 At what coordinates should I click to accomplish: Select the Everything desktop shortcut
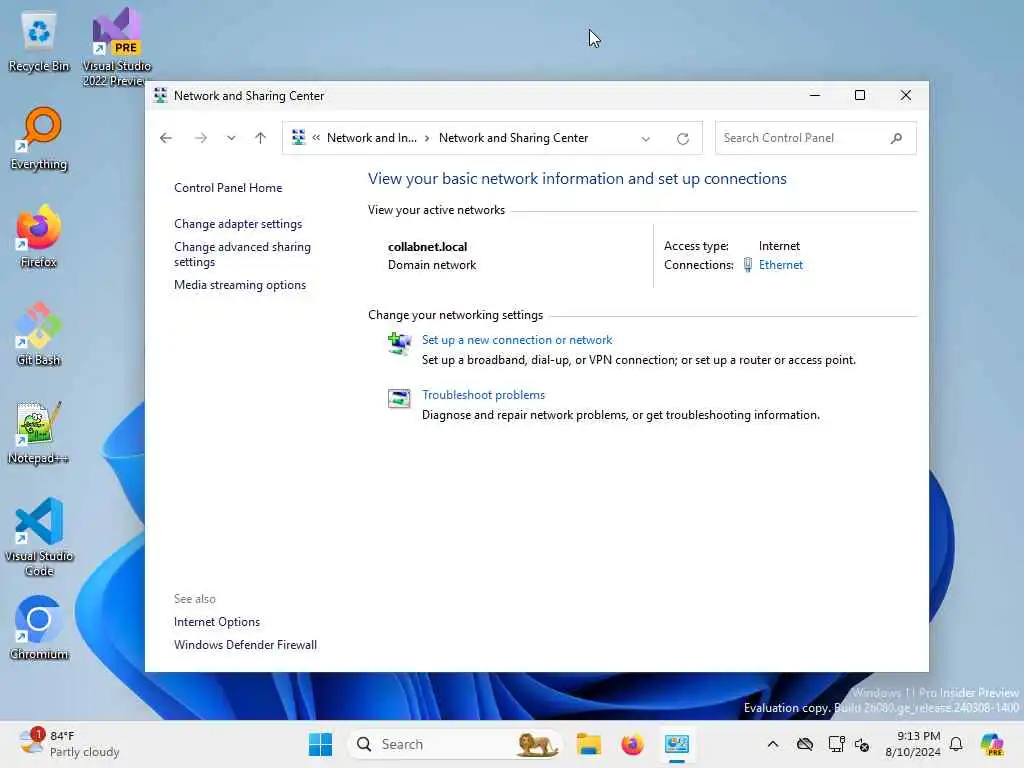[39, 139]
